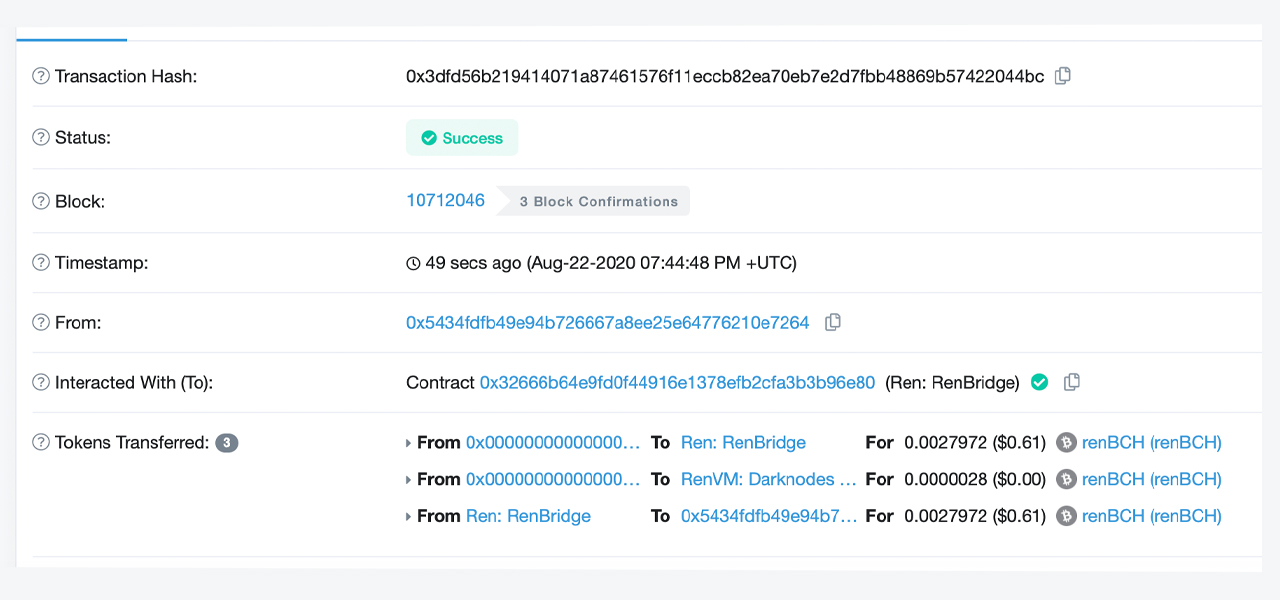Image resolution: width=1280 pixels, height=600 pixels.
Task: Click help icon beside Status label
Action: (41, 138)
